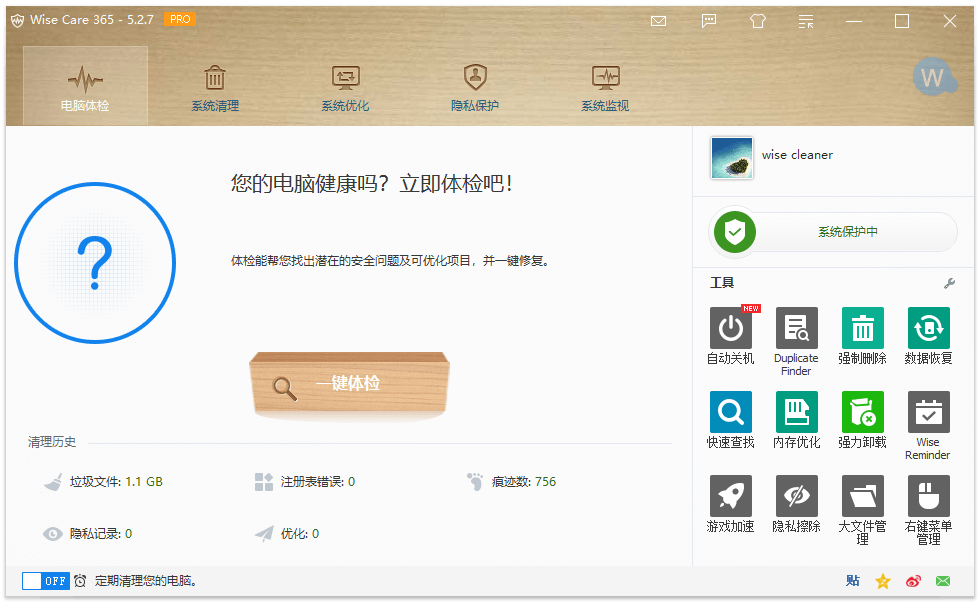Click the 垃圾文件: 1.1 GB entry
The height and width of the screenshot is (602, 980).
point(103,482)
